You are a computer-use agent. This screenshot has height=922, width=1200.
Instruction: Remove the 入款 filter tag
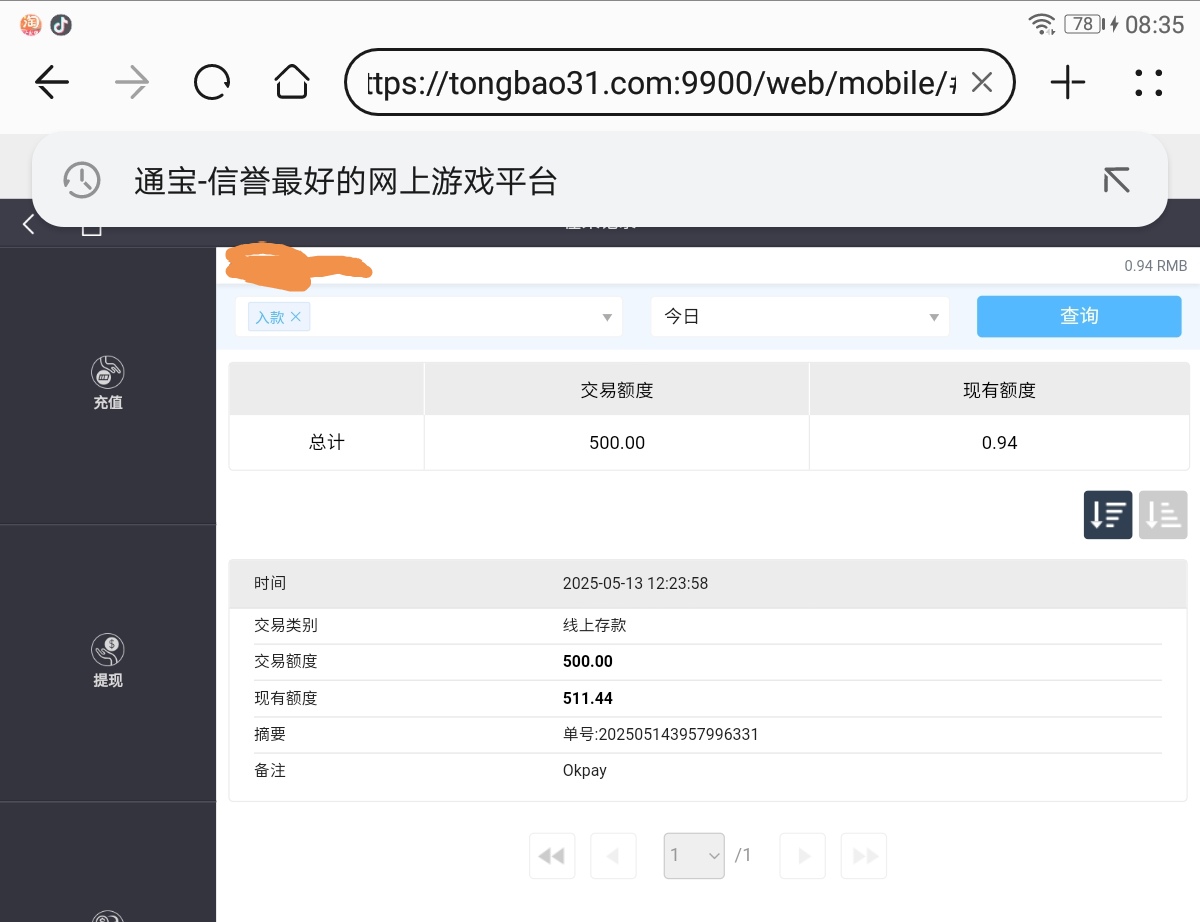(295, 317)
